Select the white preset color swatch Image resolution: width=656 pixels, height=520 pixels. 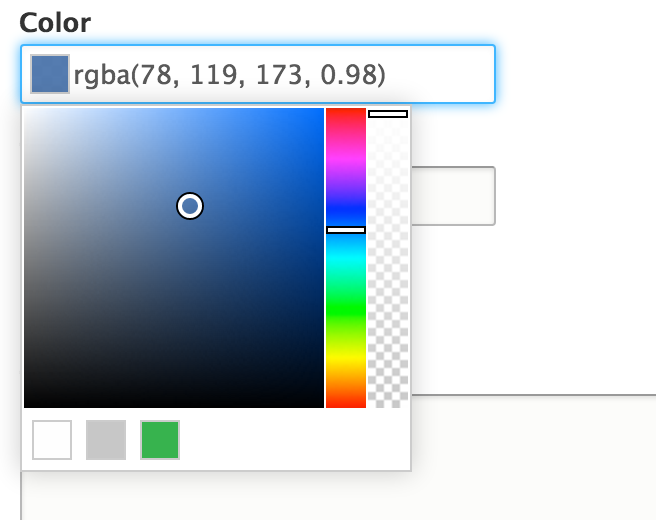pyautogui.click(x=52, y=440)
